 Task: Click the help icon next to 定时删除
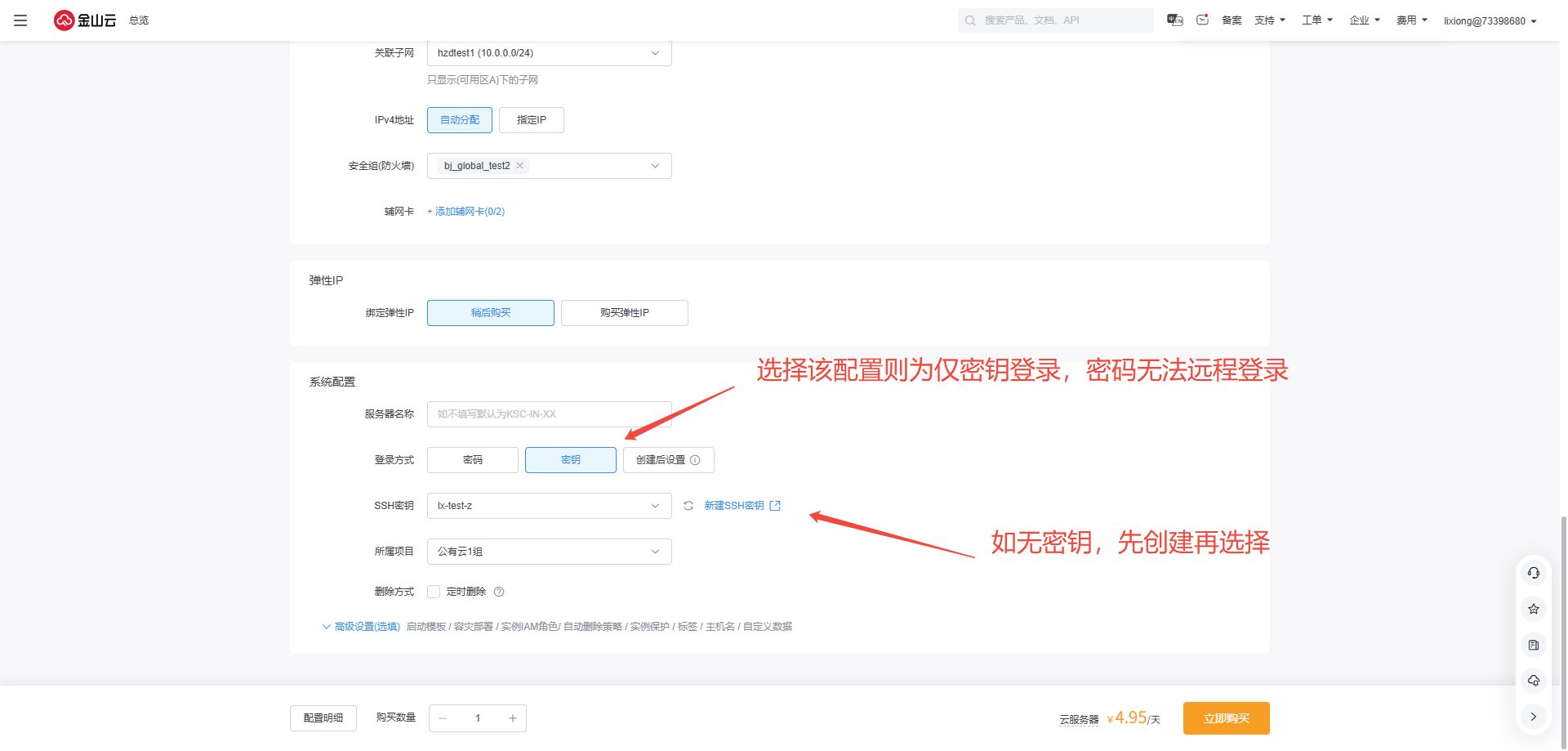pos(499,592)
